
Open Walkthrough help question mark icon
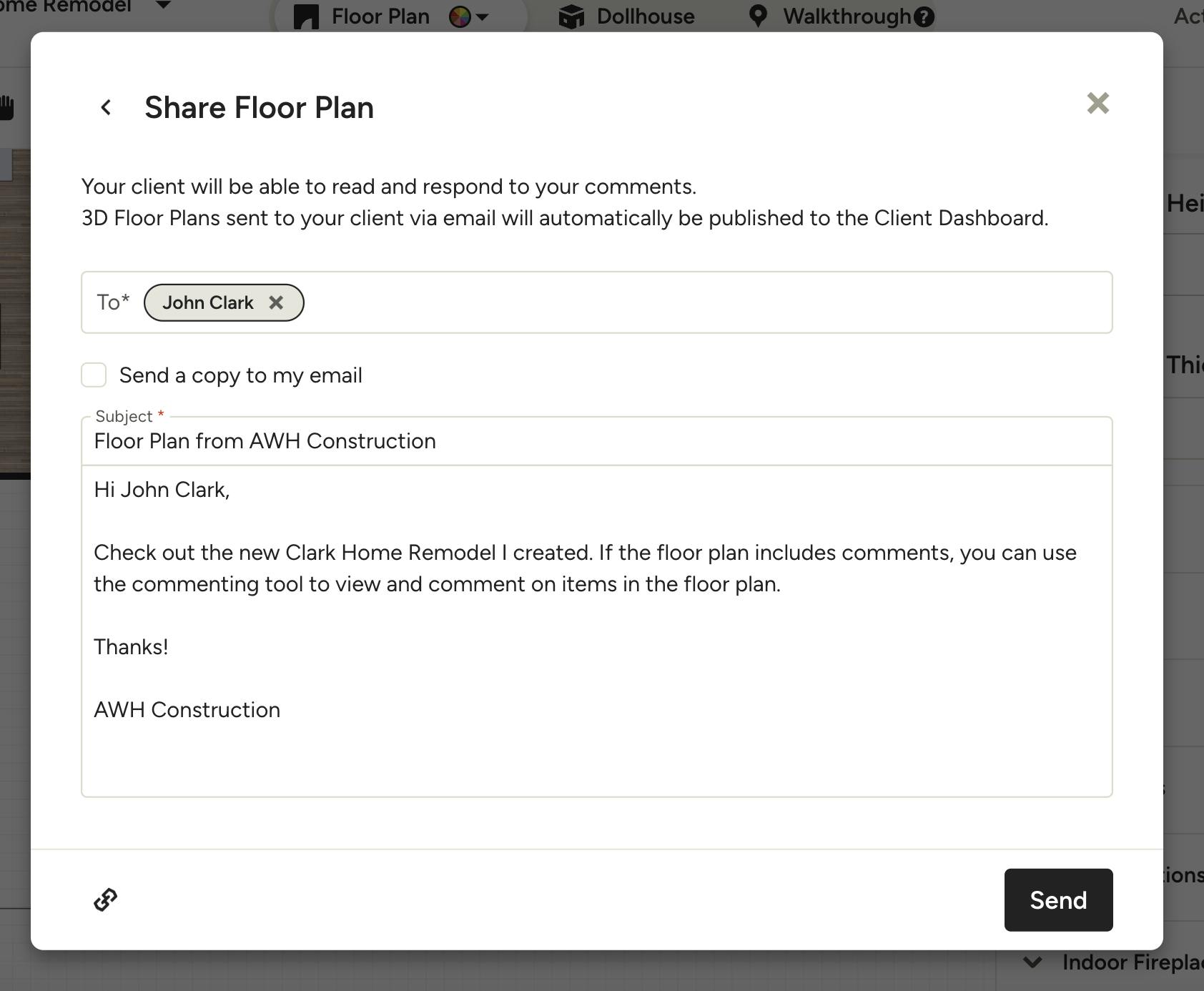tap(924, 16)
